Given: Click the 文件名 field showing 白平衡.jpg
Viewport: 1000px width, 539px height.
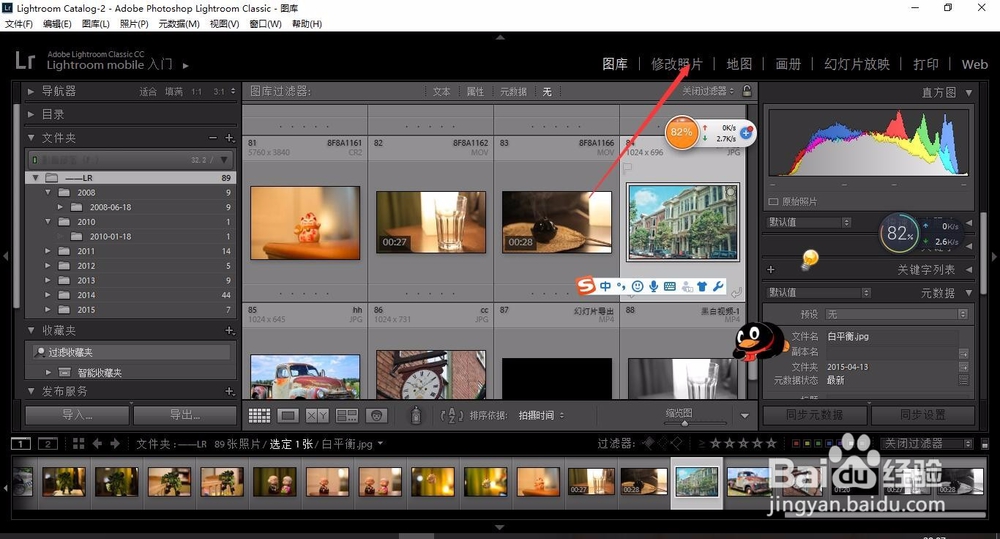Looking at the screenshot, I should pos(892,336).
